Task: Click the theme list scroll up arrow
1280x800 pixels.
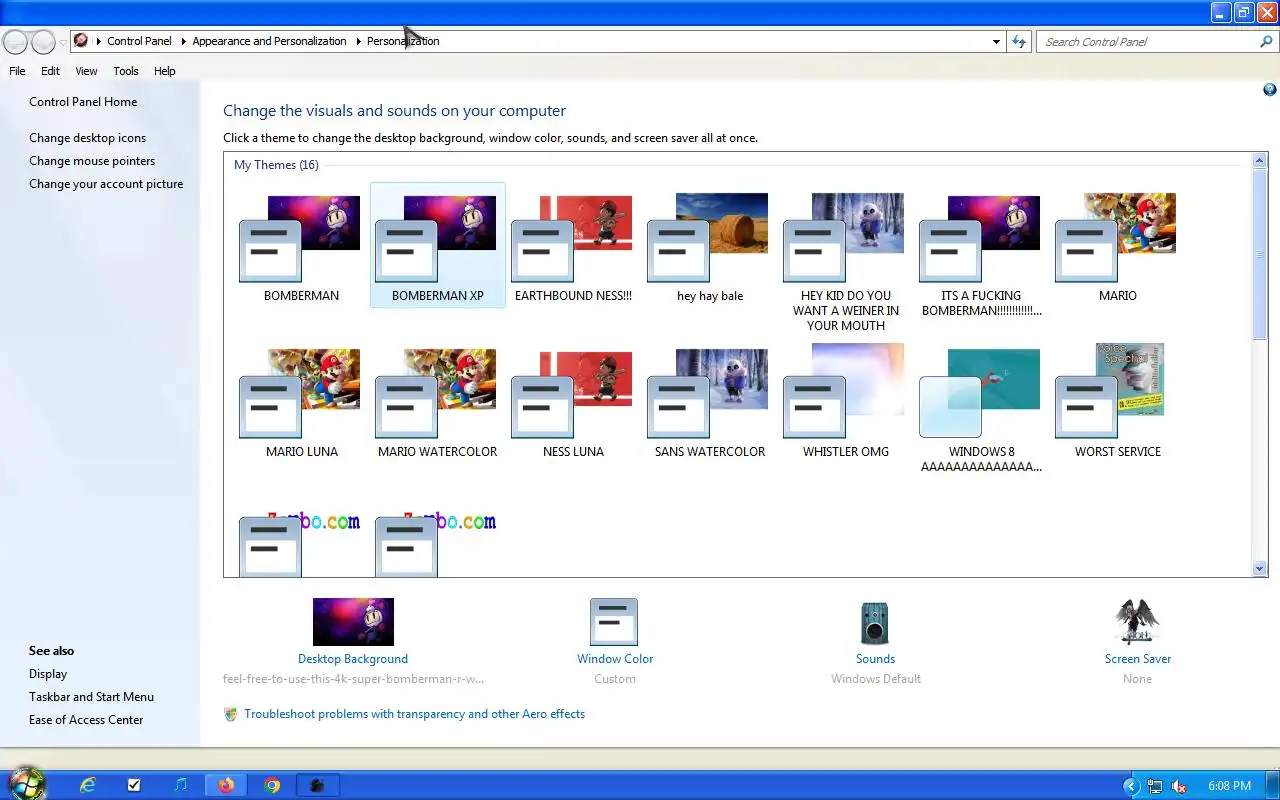Action: 1260,161
